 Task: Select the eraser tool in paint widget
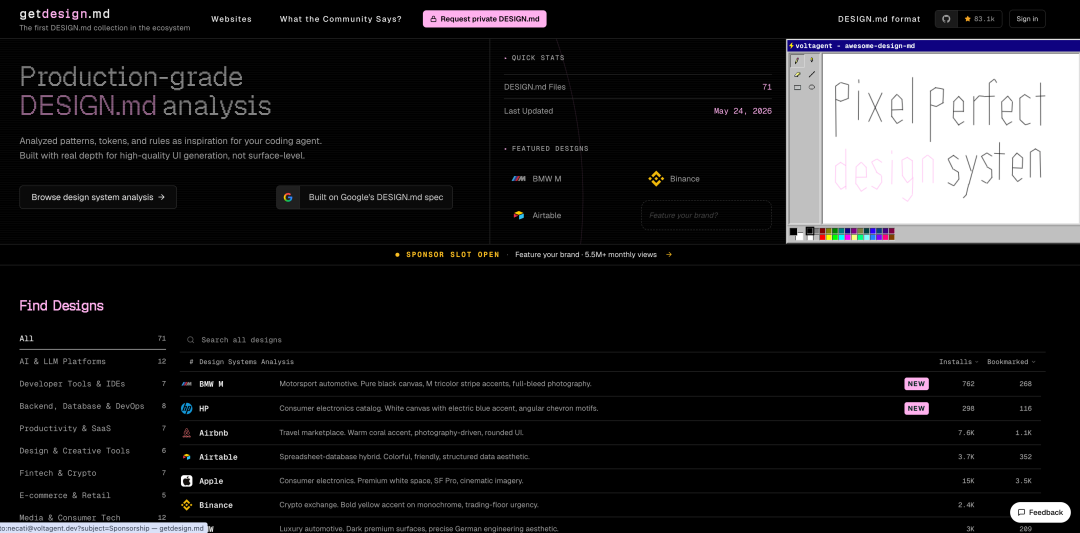[x=798, y=74]
